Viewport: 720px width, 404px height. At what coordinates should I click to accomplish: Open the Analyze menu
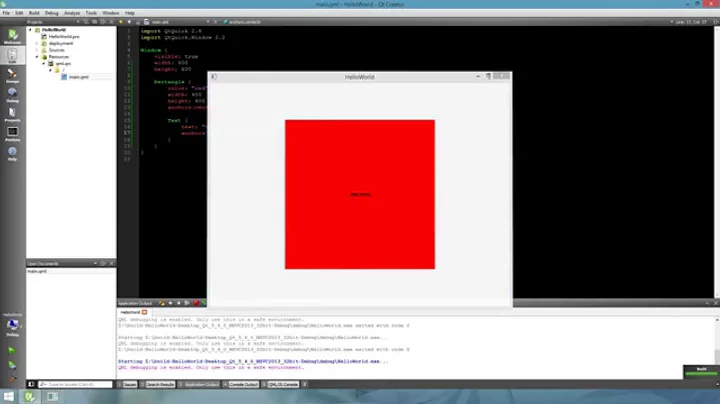(72, 13)
